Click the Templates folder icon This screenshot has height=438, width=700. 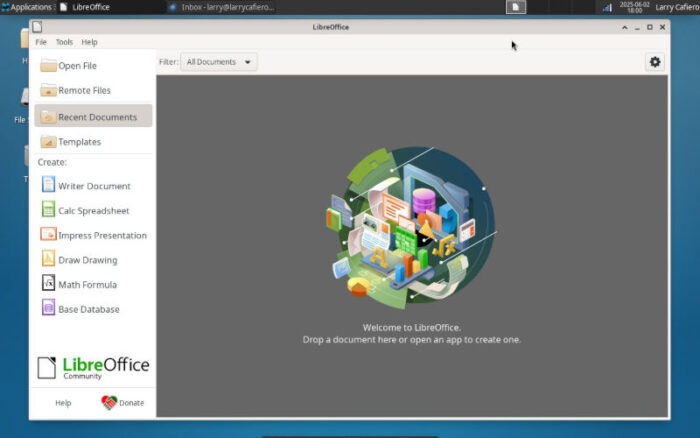pyautogui.click(x=48, y=142)
